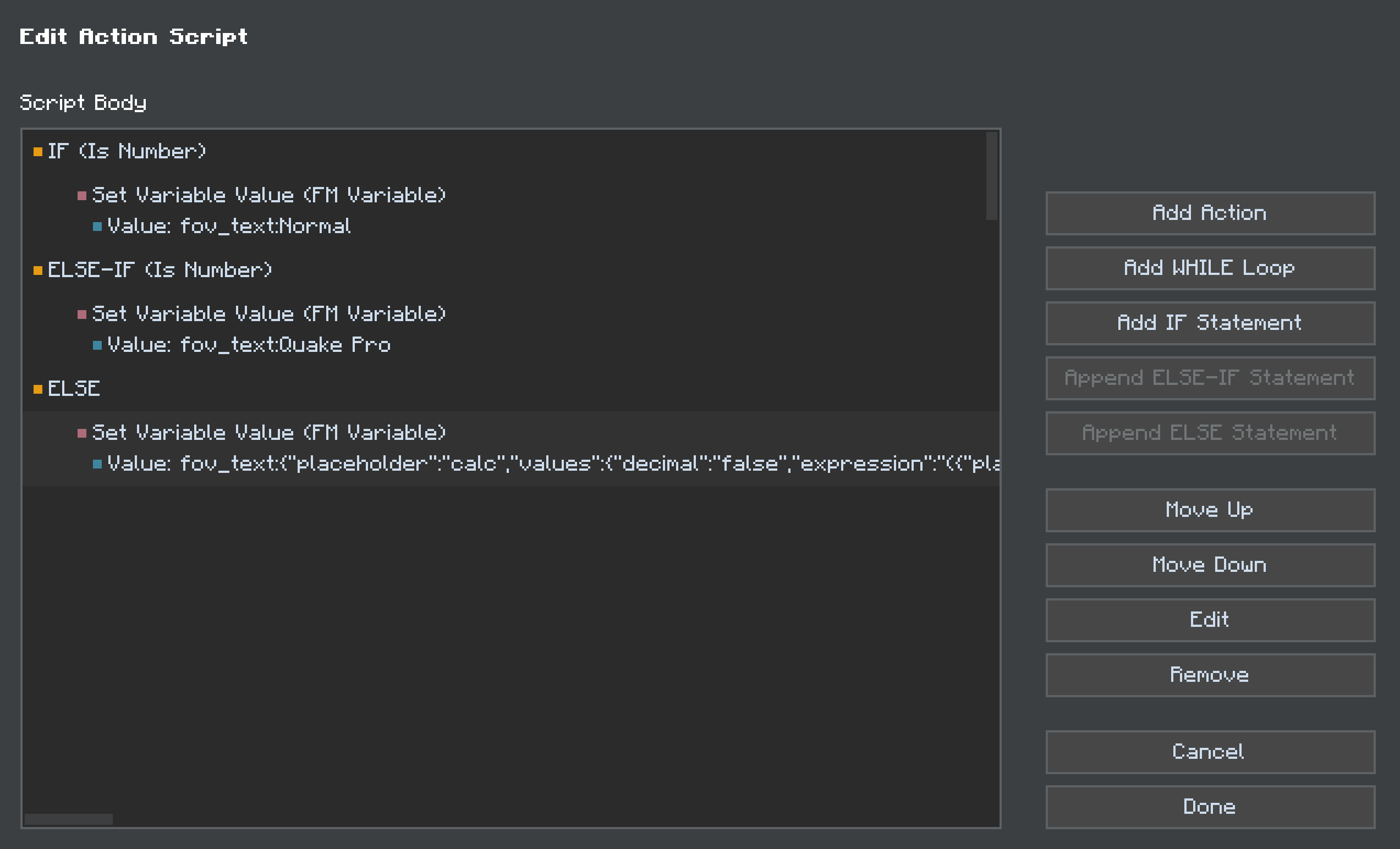This screenshot has height=849, width=1400.
Task: Click the script body vertical scrollbar
Action: tap(991, 176)
